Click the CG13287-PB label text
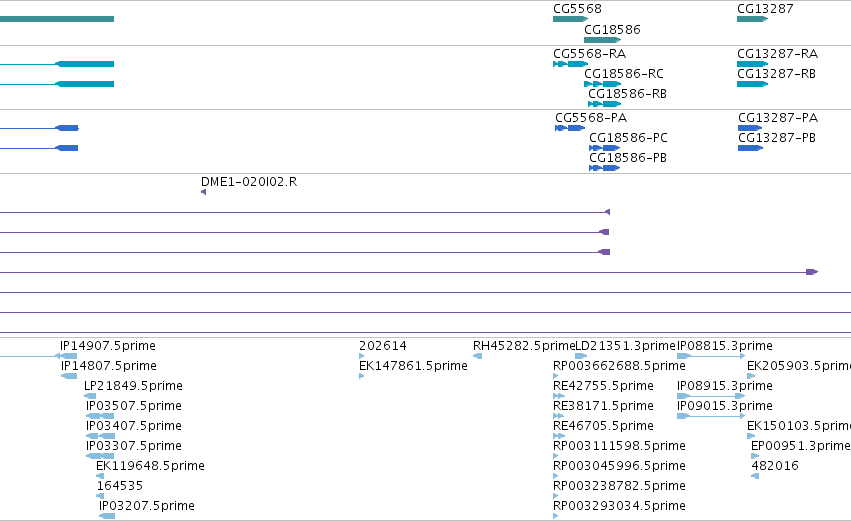Screen dimensions: 851x521 777,138
